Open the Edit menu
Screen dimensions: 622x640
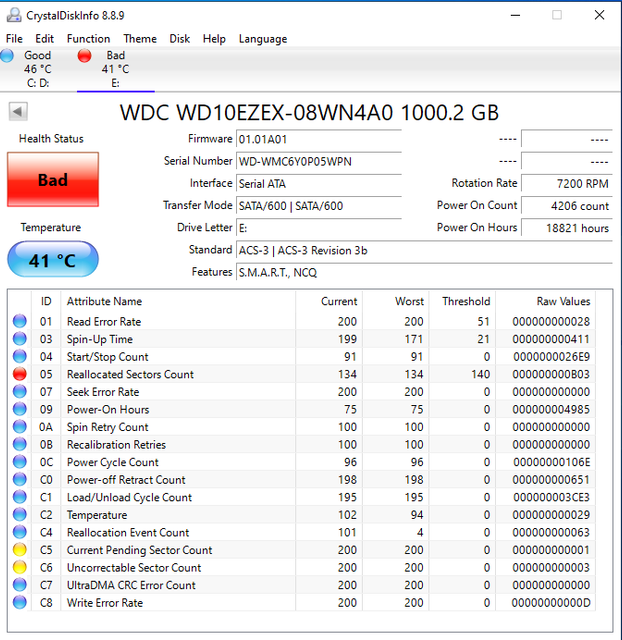(44, 39)
